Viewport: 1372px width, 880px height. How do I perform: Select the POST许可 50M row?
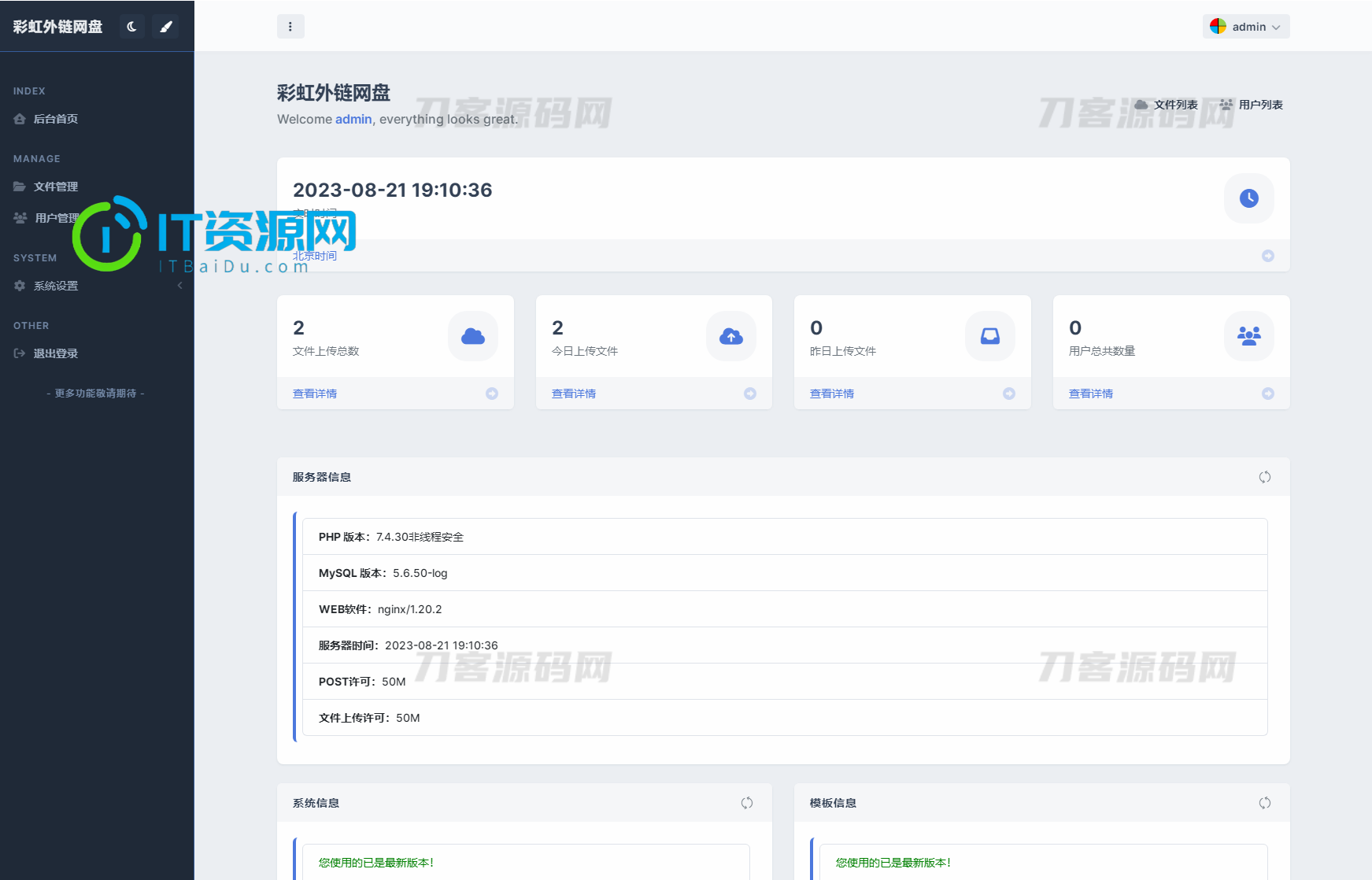coord(785,682)
